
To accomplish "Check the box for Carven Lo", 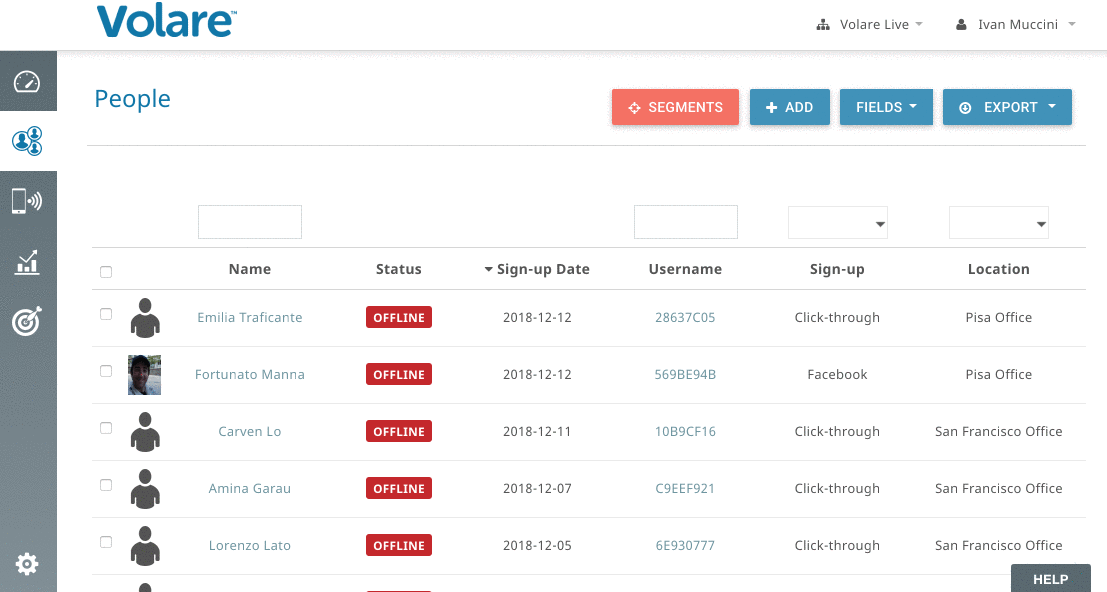I will (106, 428).
